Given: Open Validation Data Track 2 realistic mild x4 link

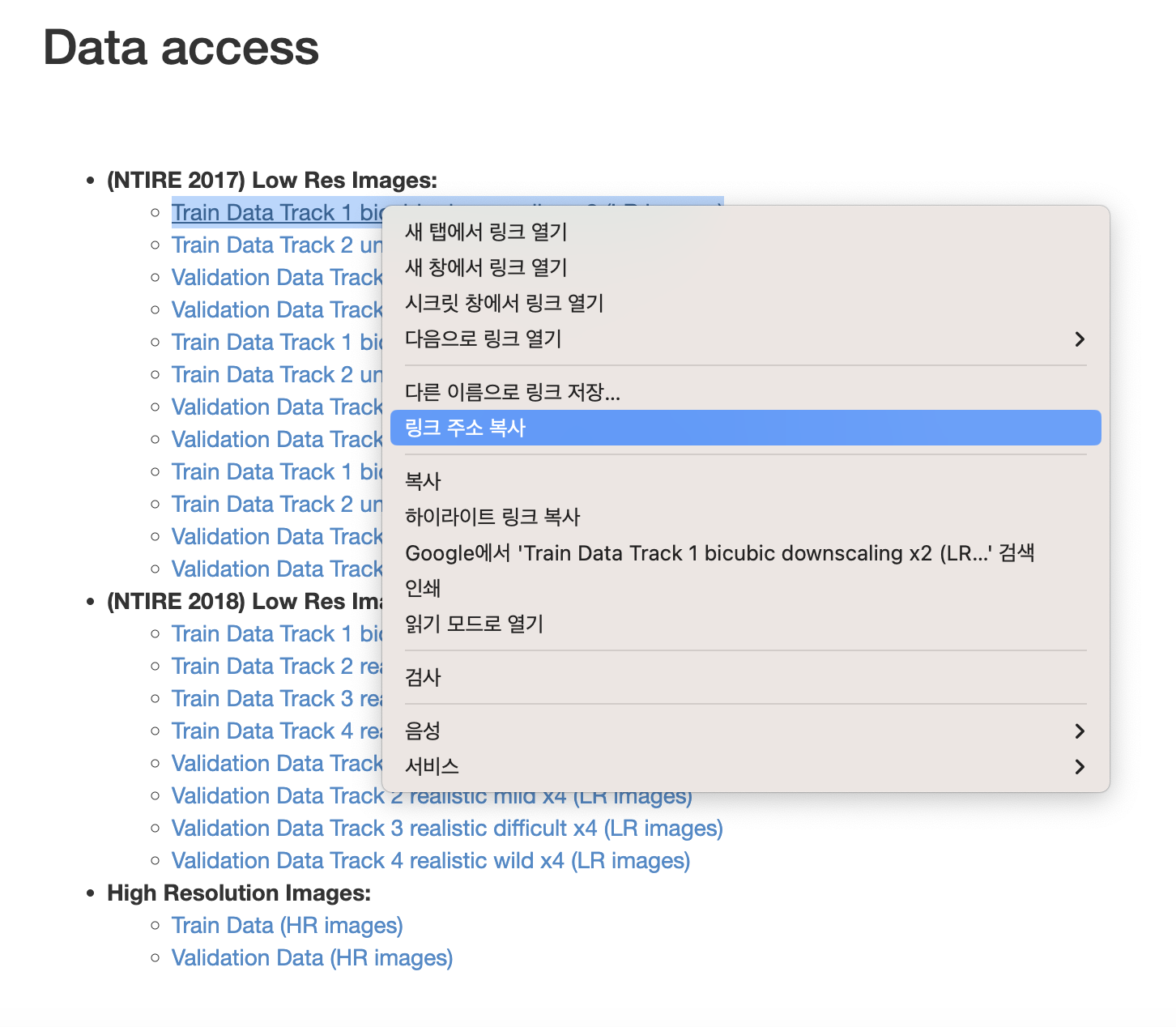Looking at the screenshot, I should [x=432, y=795].
